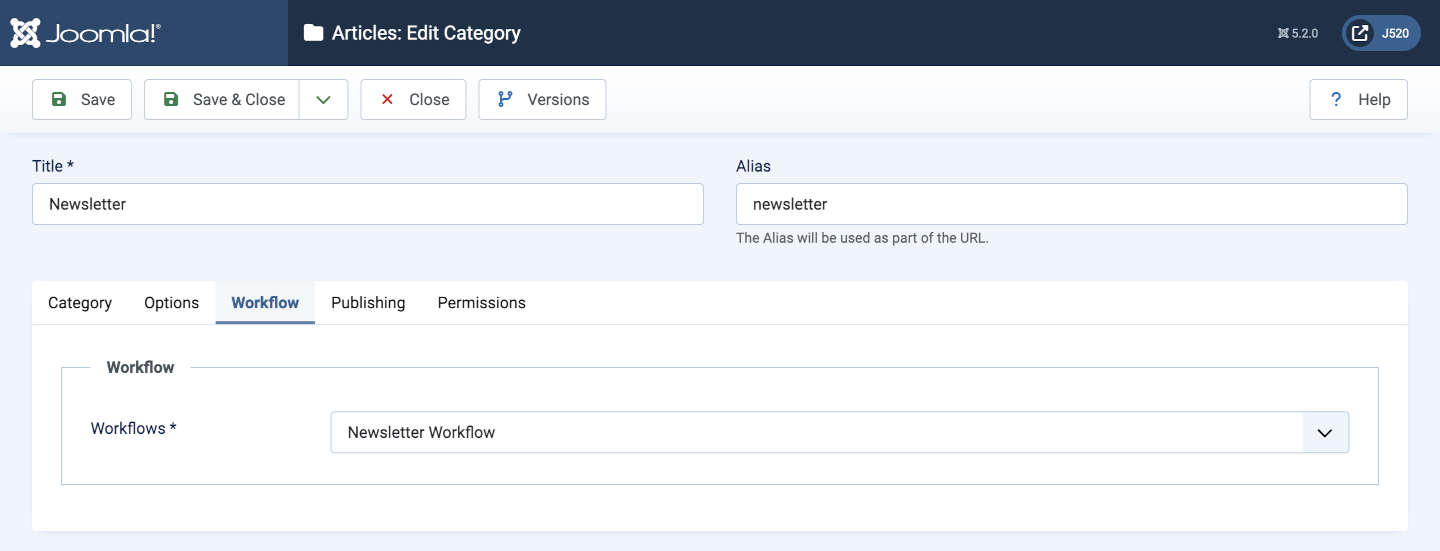Image resolution: width=1440 pixels, height=551 pixels.
Task: Open the J520 site preview link
Action: (x=1381, y=33)
